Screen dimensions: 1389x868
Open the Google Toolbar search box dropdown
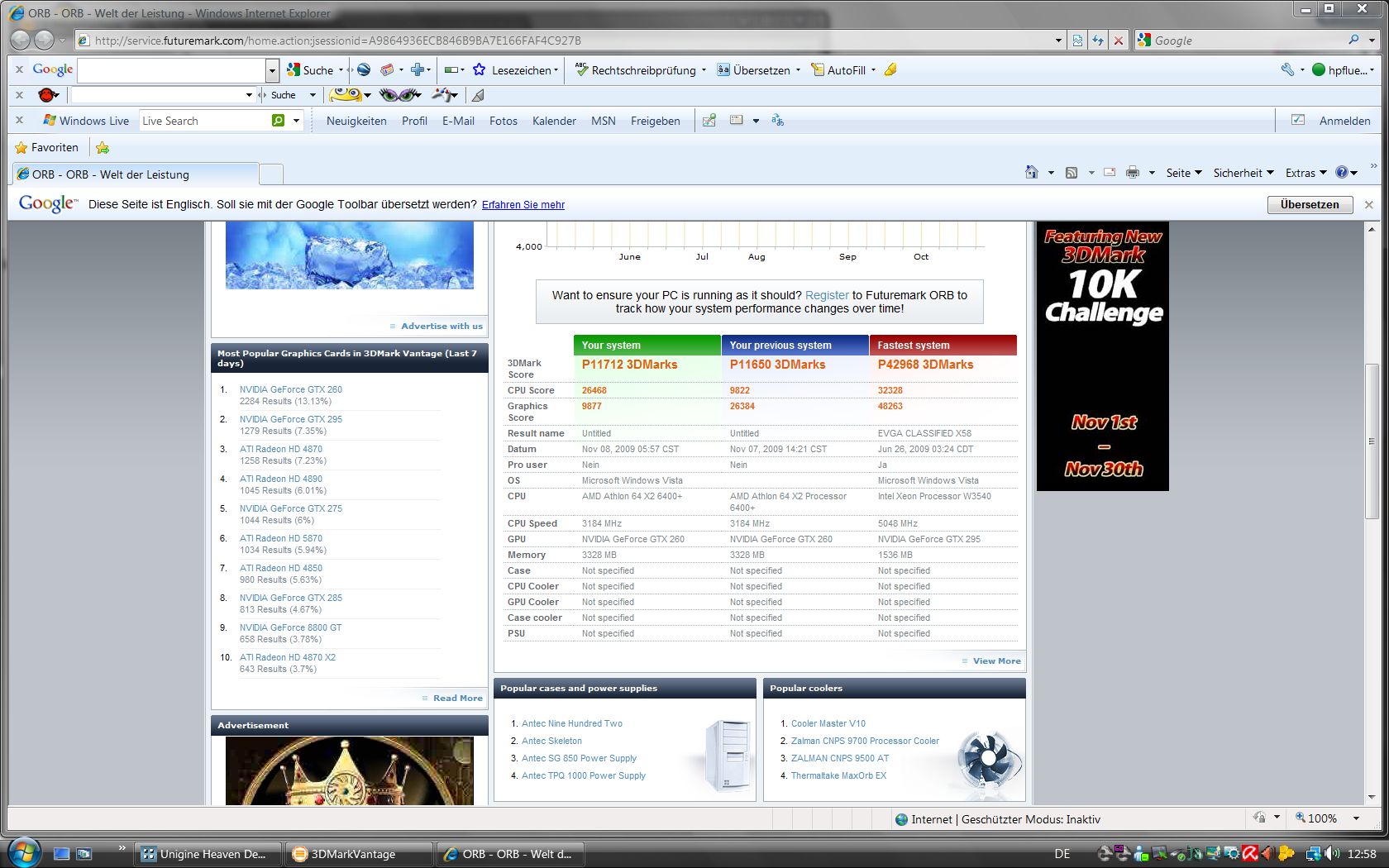[272, 70]
